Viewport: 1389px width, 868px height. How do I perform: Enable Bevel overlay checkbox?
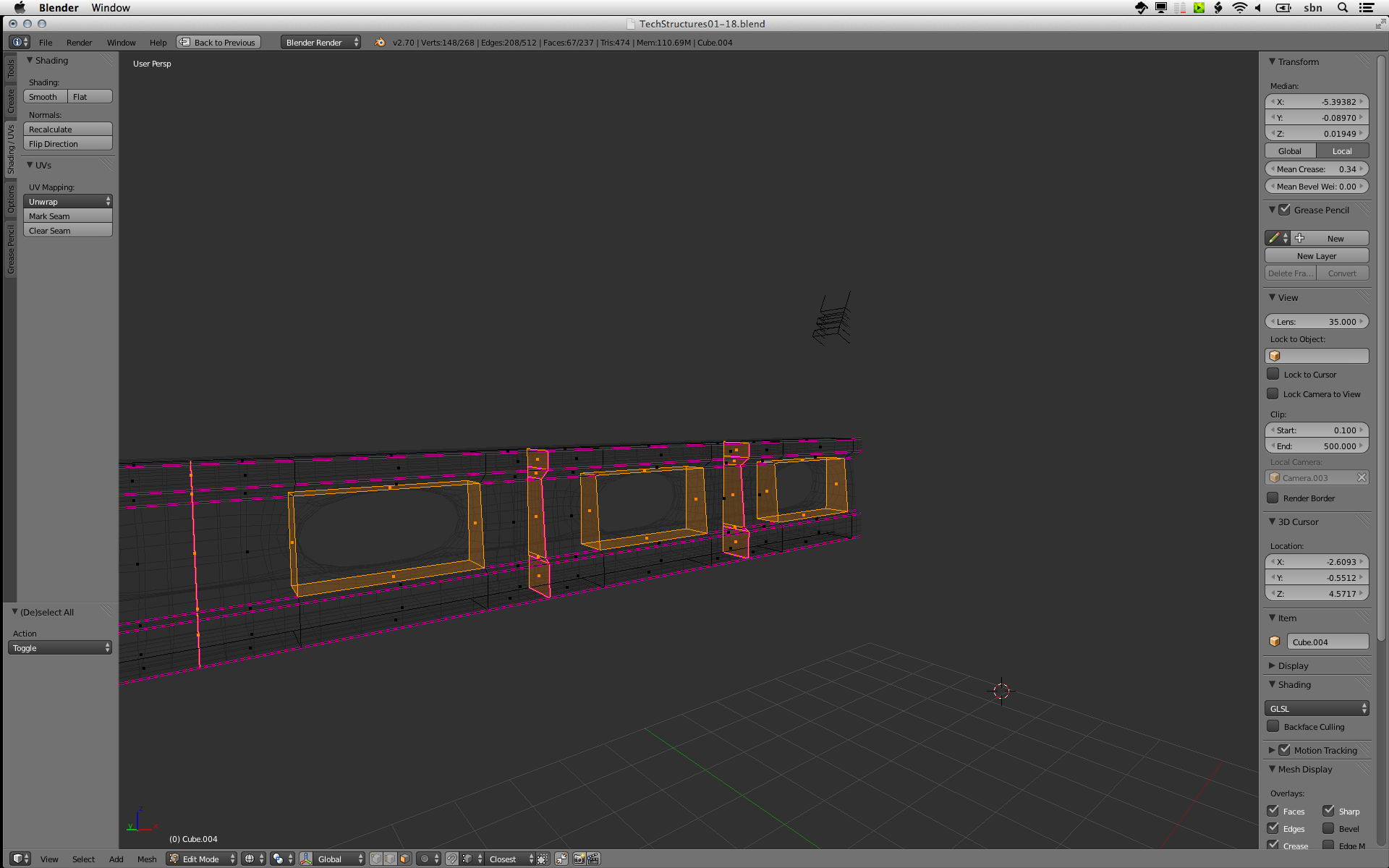pyautogui.click(x=1328, y=828)
